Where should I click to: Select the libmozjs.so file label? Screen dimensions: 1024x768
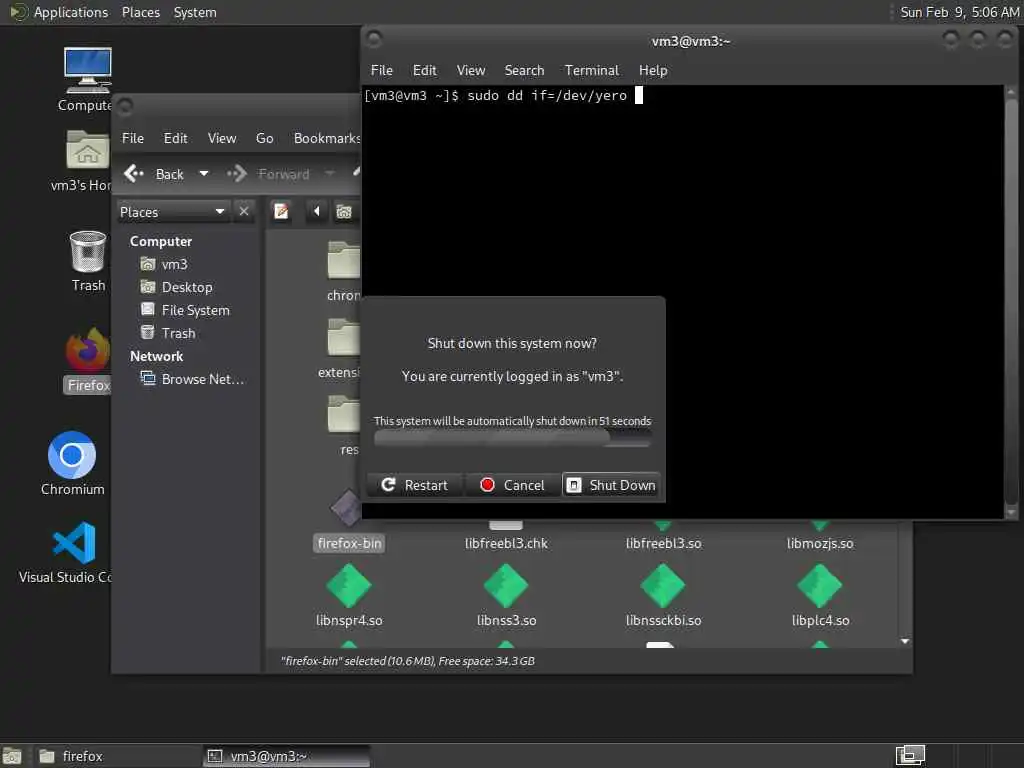[820, 543]
